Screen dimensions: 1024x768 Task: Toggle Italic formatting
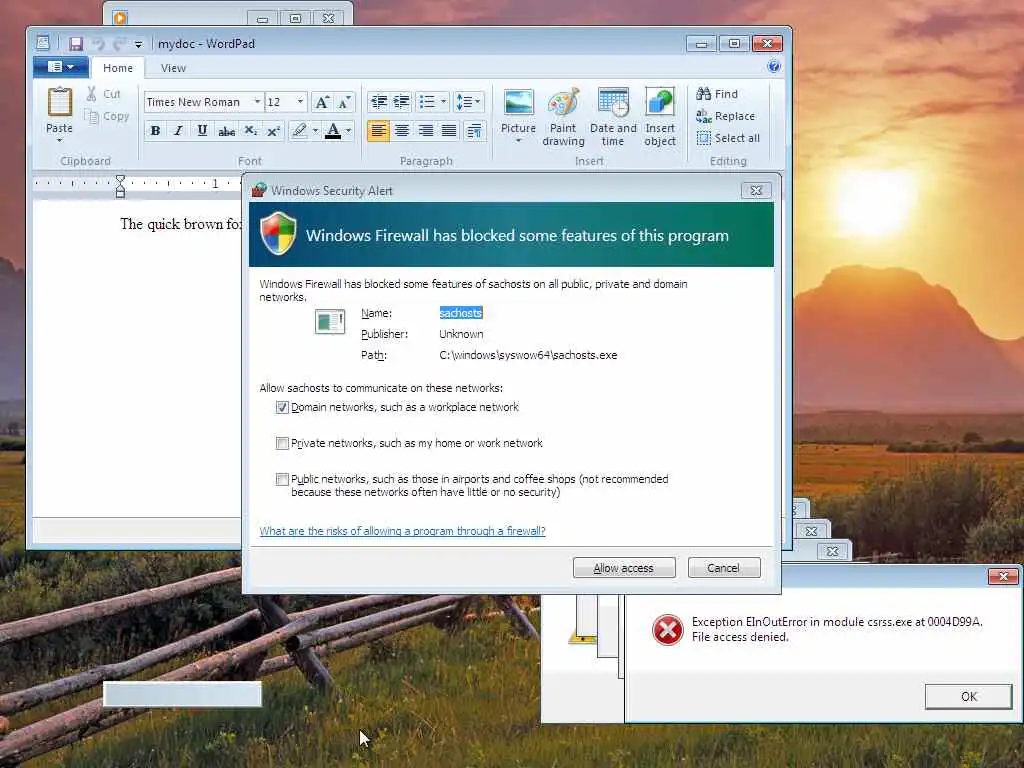(x=178, y=131)
